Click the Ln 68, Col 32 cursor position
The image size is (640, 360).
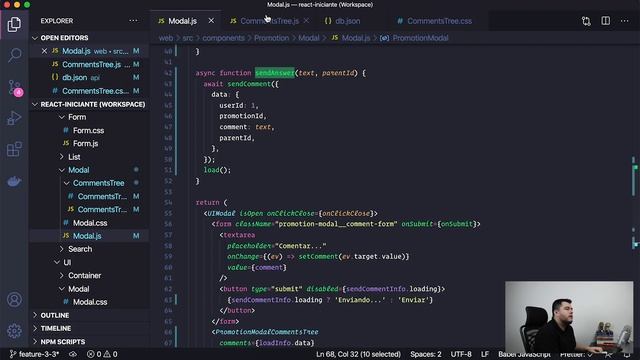pyautogui.click(x=358, y=354)
